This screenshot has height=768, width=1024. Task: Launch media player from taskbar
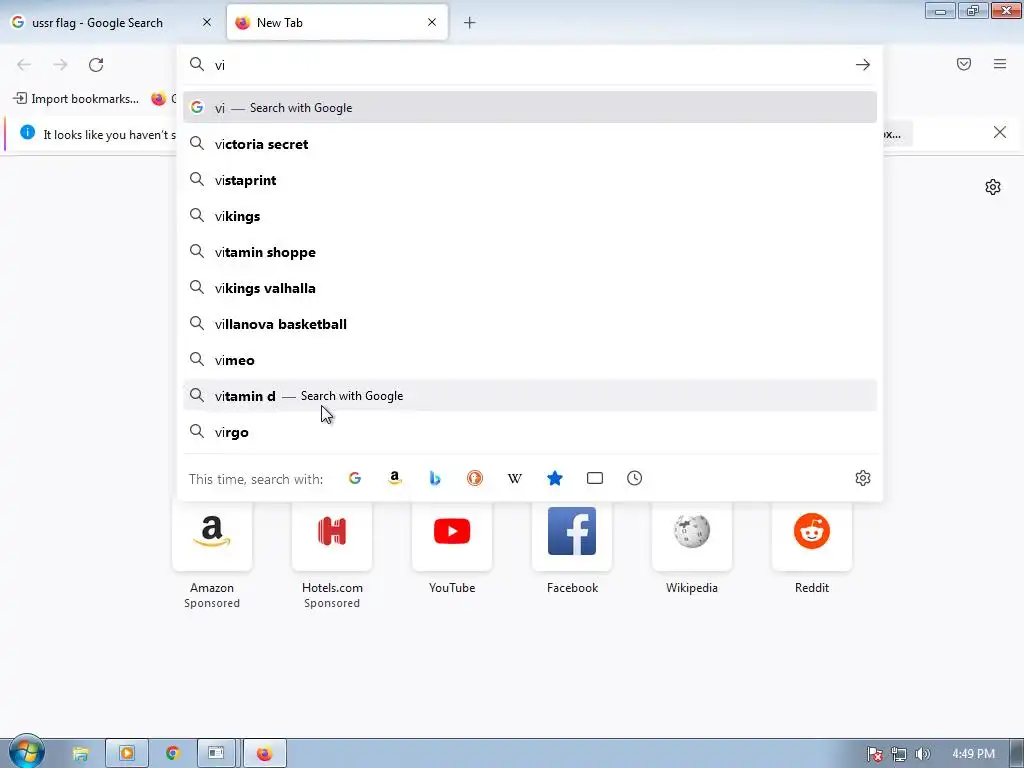(127, 754)
